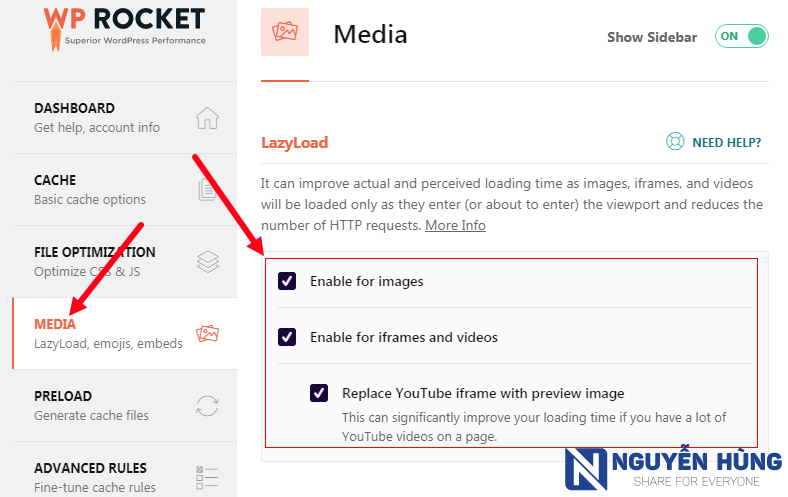Click the Show Sidebar label
Viewport: 788px width, 497px height.
652,37
